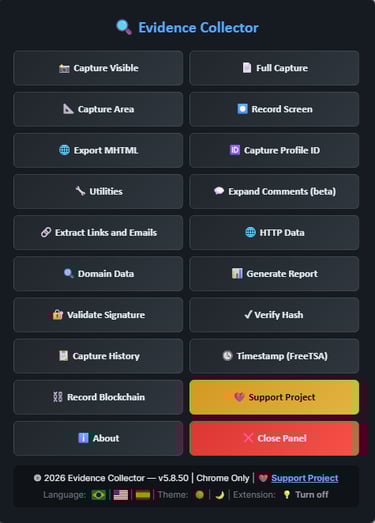Choose the yellow flag language option
Screen dimensions: 375x523
[x=143, y=495]
